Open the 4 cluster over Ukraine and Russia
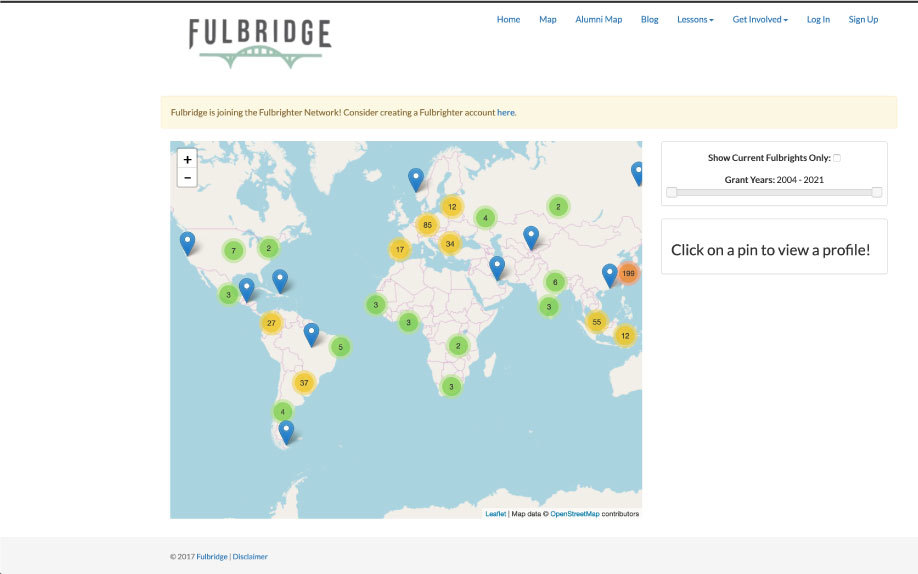Image resolution: width=918 pixels, height=574 pixels. tap(485, 218)
